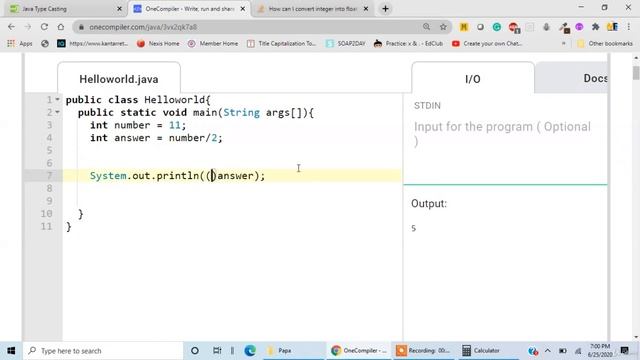Select the I/O panel tab
640x360 pixels.
click(x=473, y=79)
